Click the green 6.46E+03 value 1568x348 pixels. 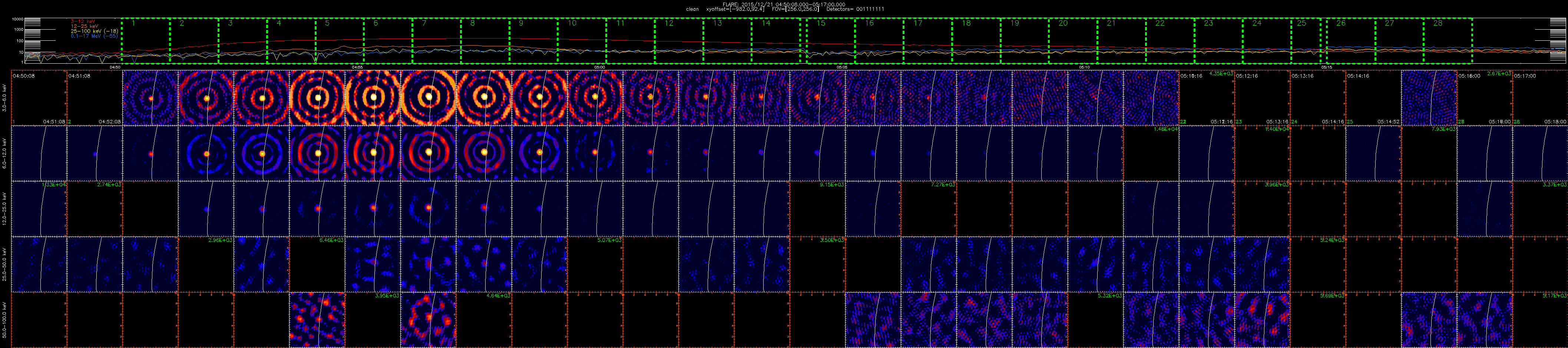tap(332, 240)
